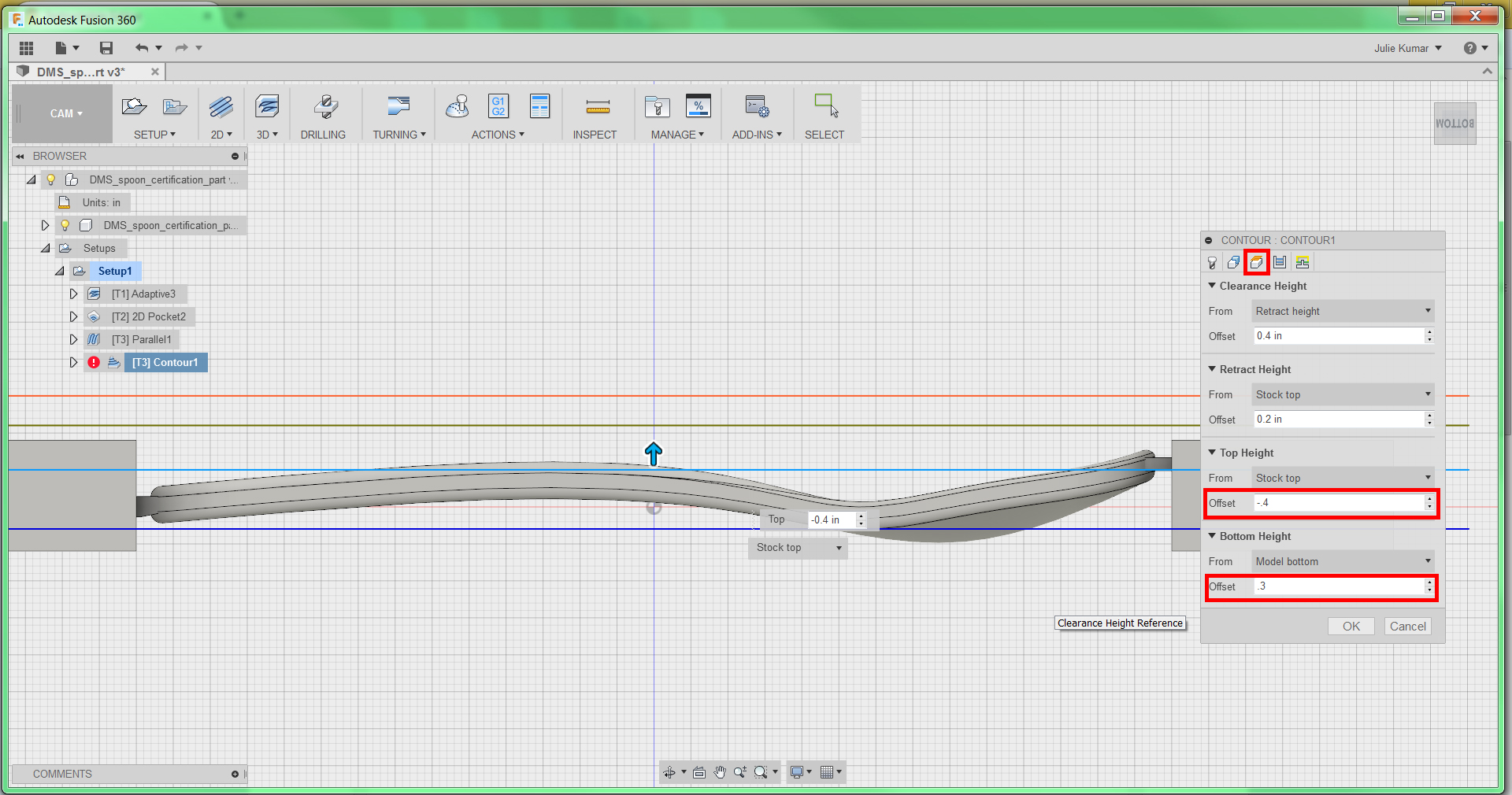
Task: Open the data panel grid icon
Action: 26,48
